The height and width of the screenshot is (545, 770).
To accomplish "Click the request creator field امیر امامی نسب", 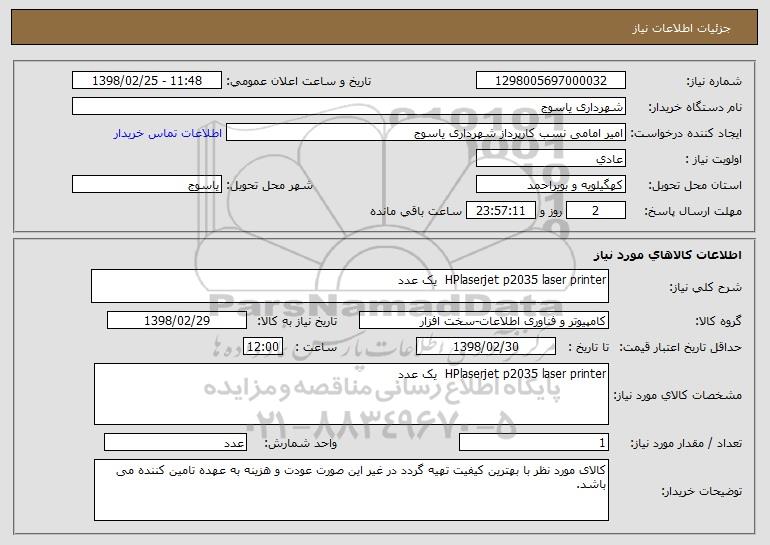I will click(x=426, y=133).
